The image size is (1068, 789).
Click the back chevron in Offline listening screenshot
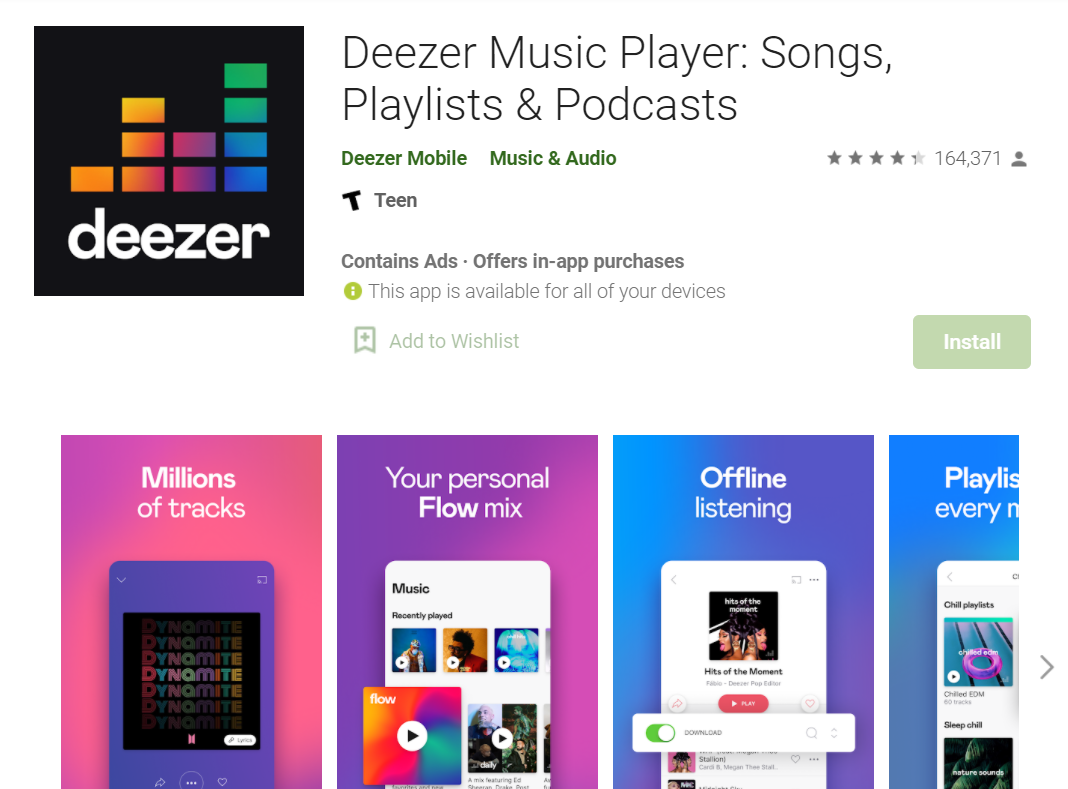click(x=674, y=580)
